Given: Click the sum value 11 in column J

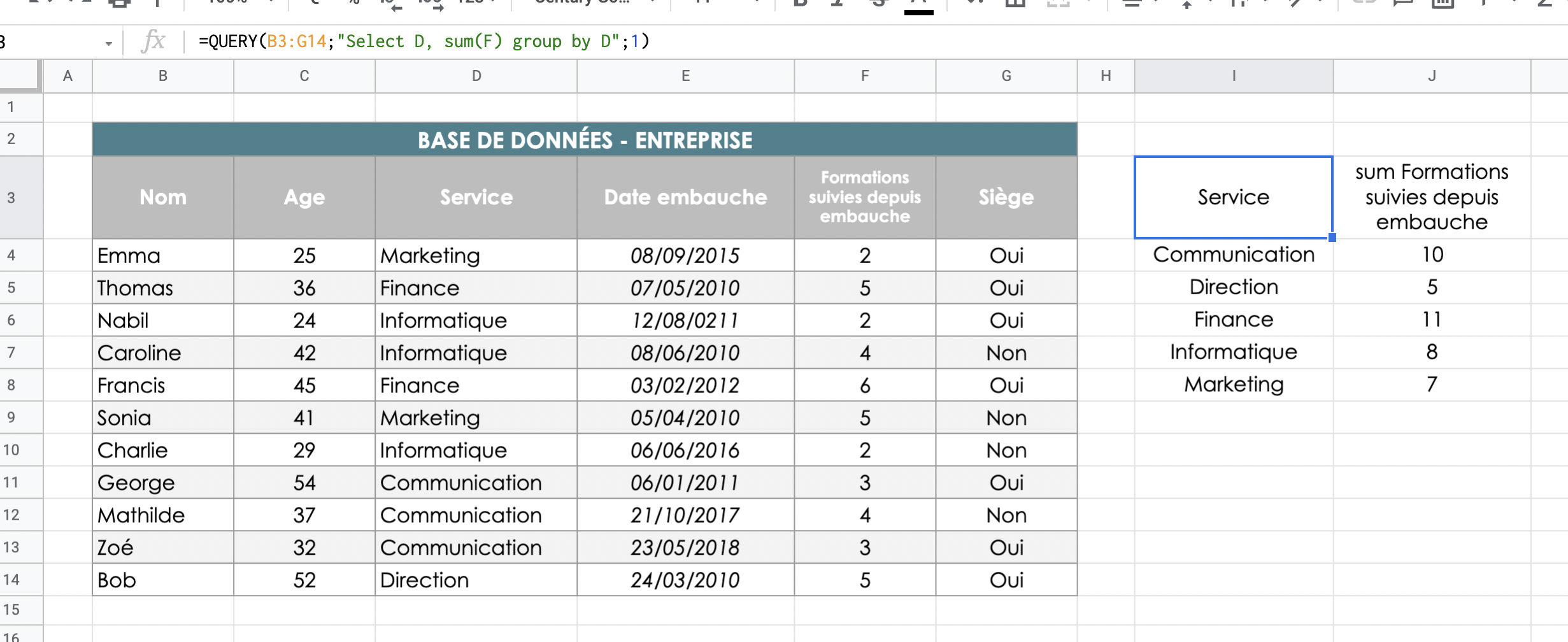Looking at the screenshot, I should click(1432, 320).
